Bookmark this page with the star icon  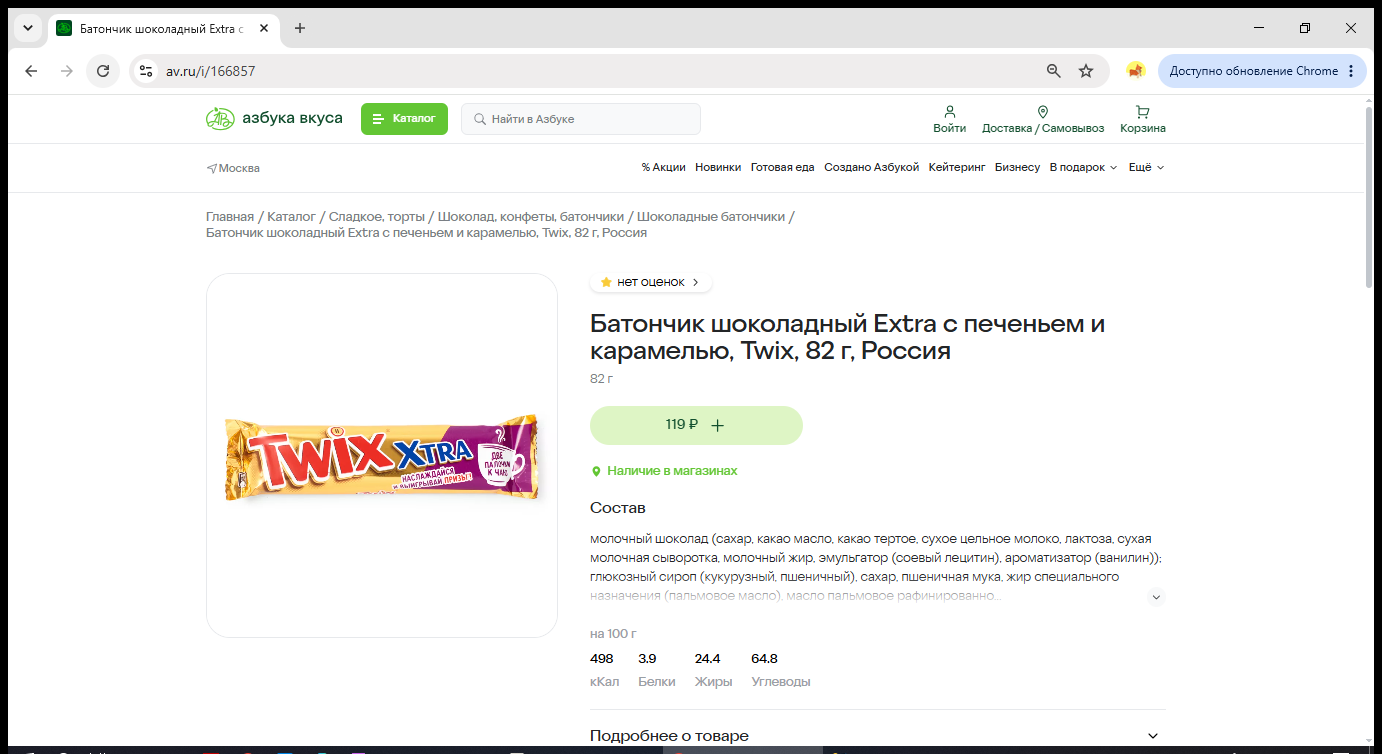pos(1086,71)
